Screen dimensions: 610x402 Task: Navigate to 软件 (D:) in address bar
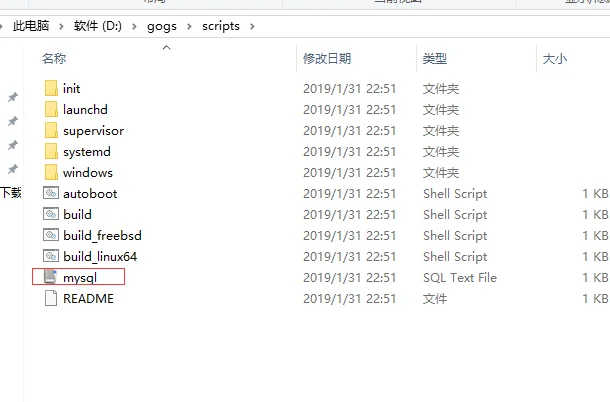coord(98,26)
